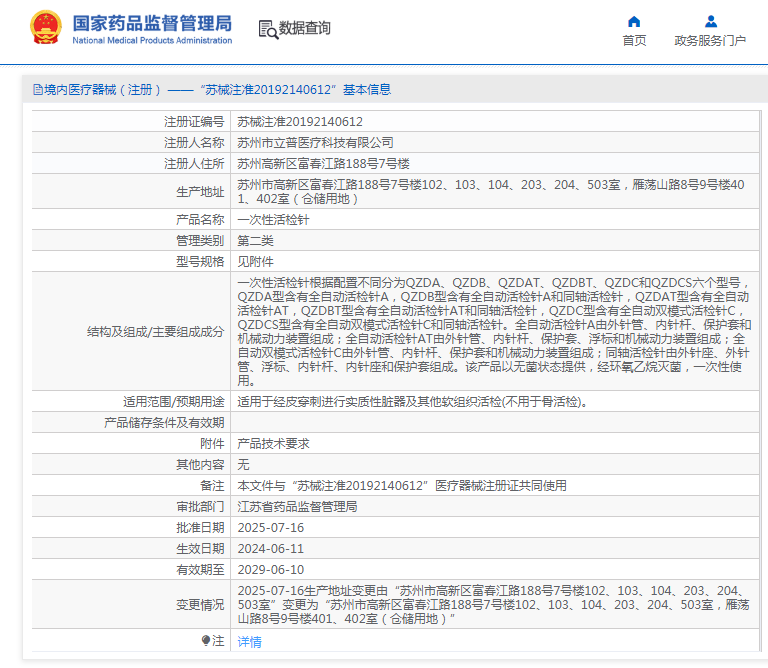Click approval department 江苏省药品监督管理局

click(x=297, y=507)
